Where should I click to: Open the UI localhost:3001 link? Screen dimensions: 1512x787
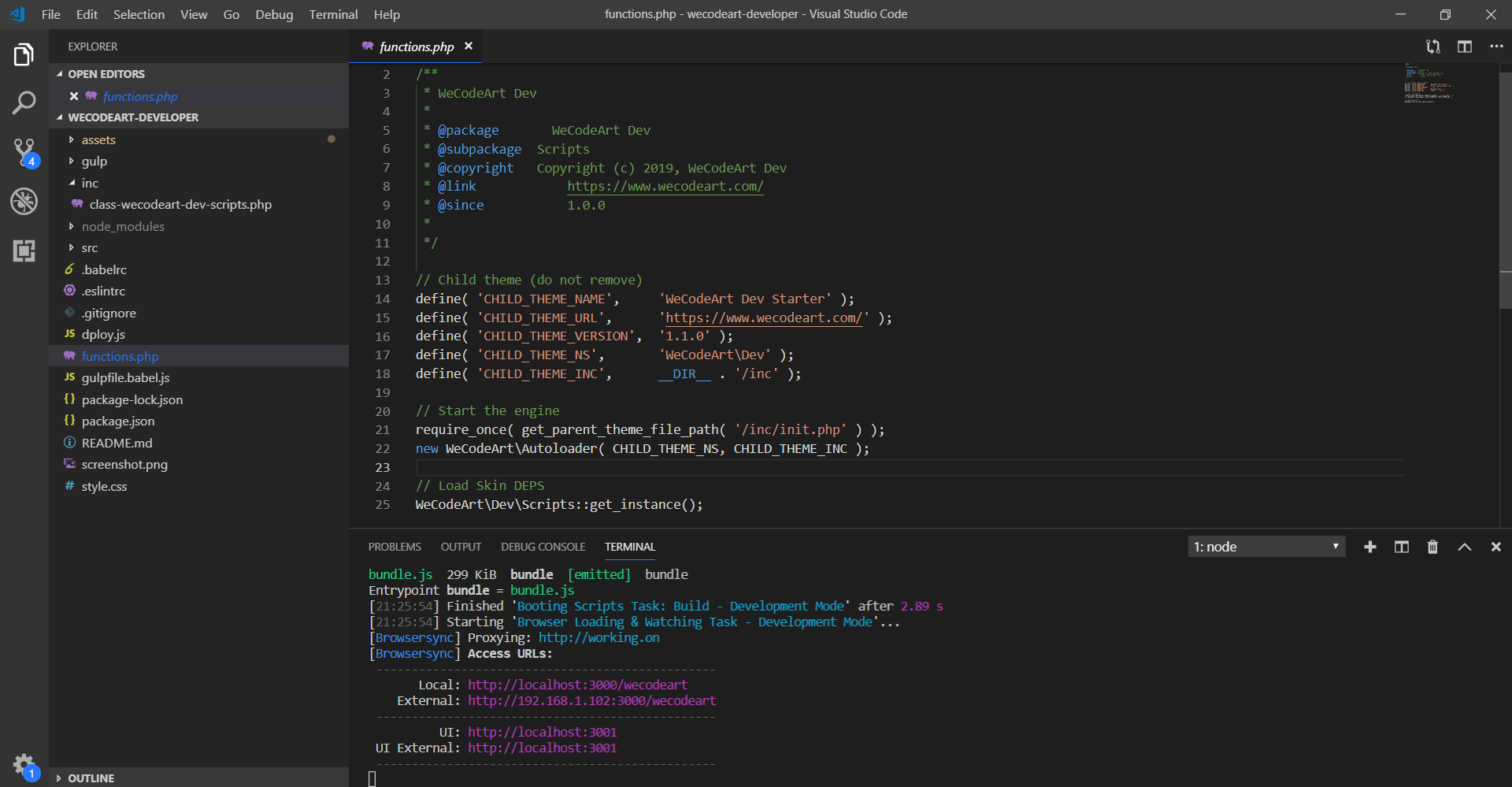tap(542, 732)
